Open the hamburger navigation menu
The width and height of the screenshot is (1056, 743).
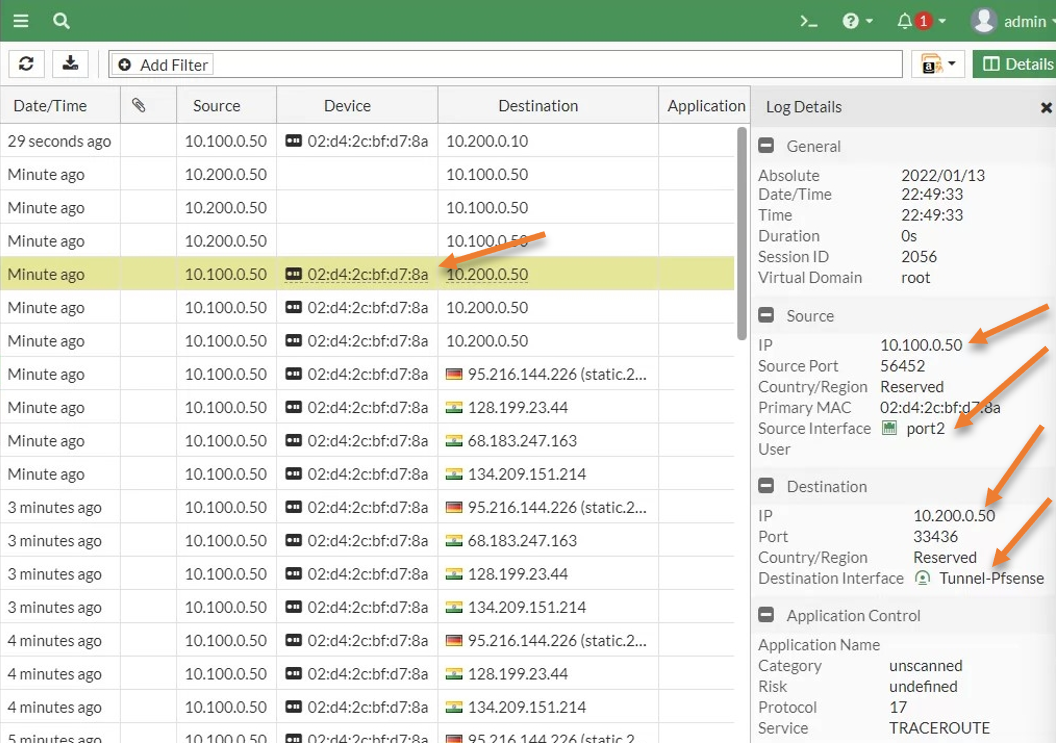pos(21,20)
